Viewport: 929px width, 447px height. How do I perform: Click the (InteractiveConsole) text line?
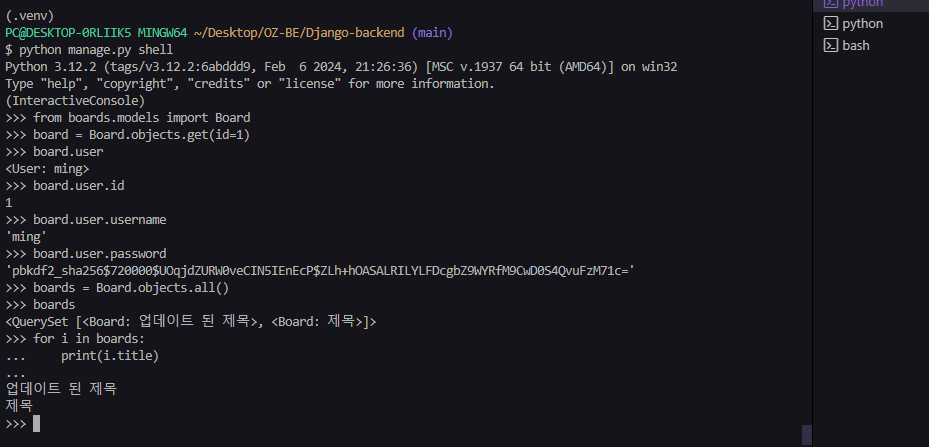click(x=75, y=101)
